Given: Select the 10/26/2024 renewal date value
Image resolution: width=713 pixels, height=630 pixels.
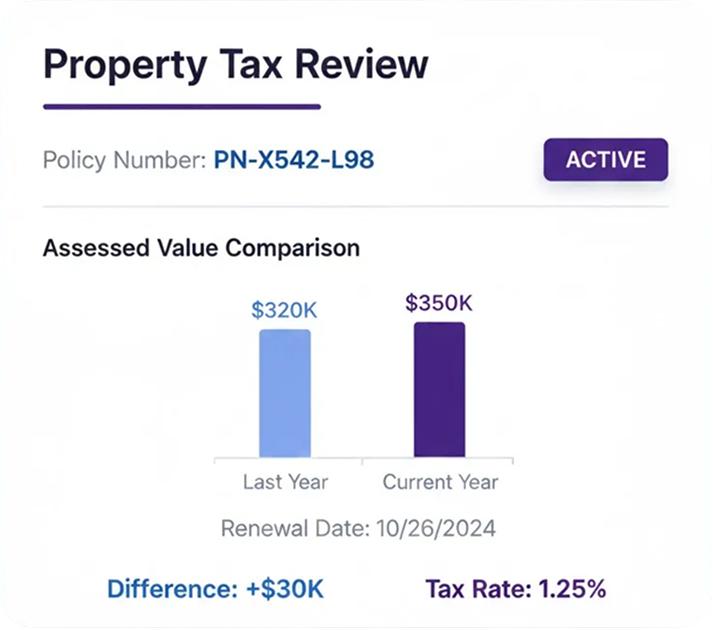Looking at the screenshot, I should tap(434, 528).
